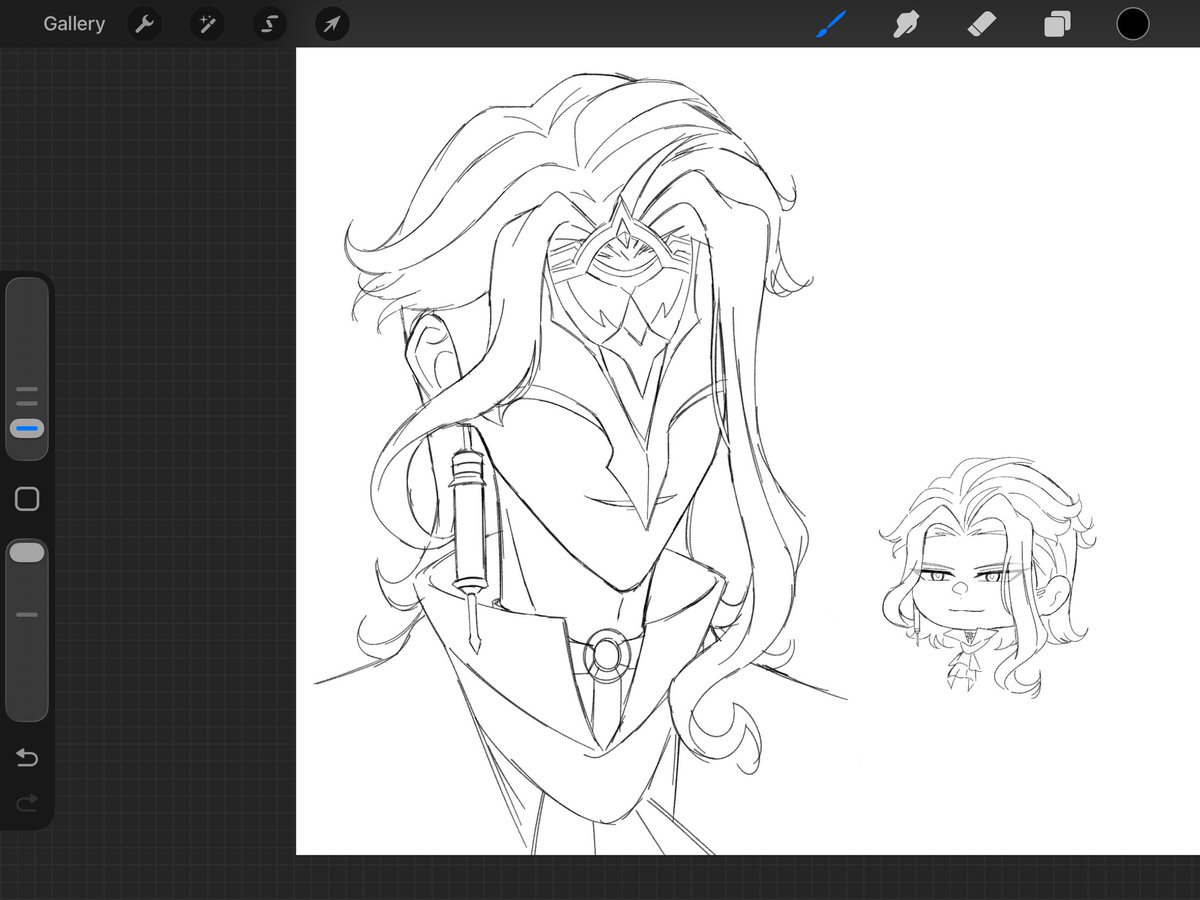Click the circular brooch on the collar sketch

606,654
